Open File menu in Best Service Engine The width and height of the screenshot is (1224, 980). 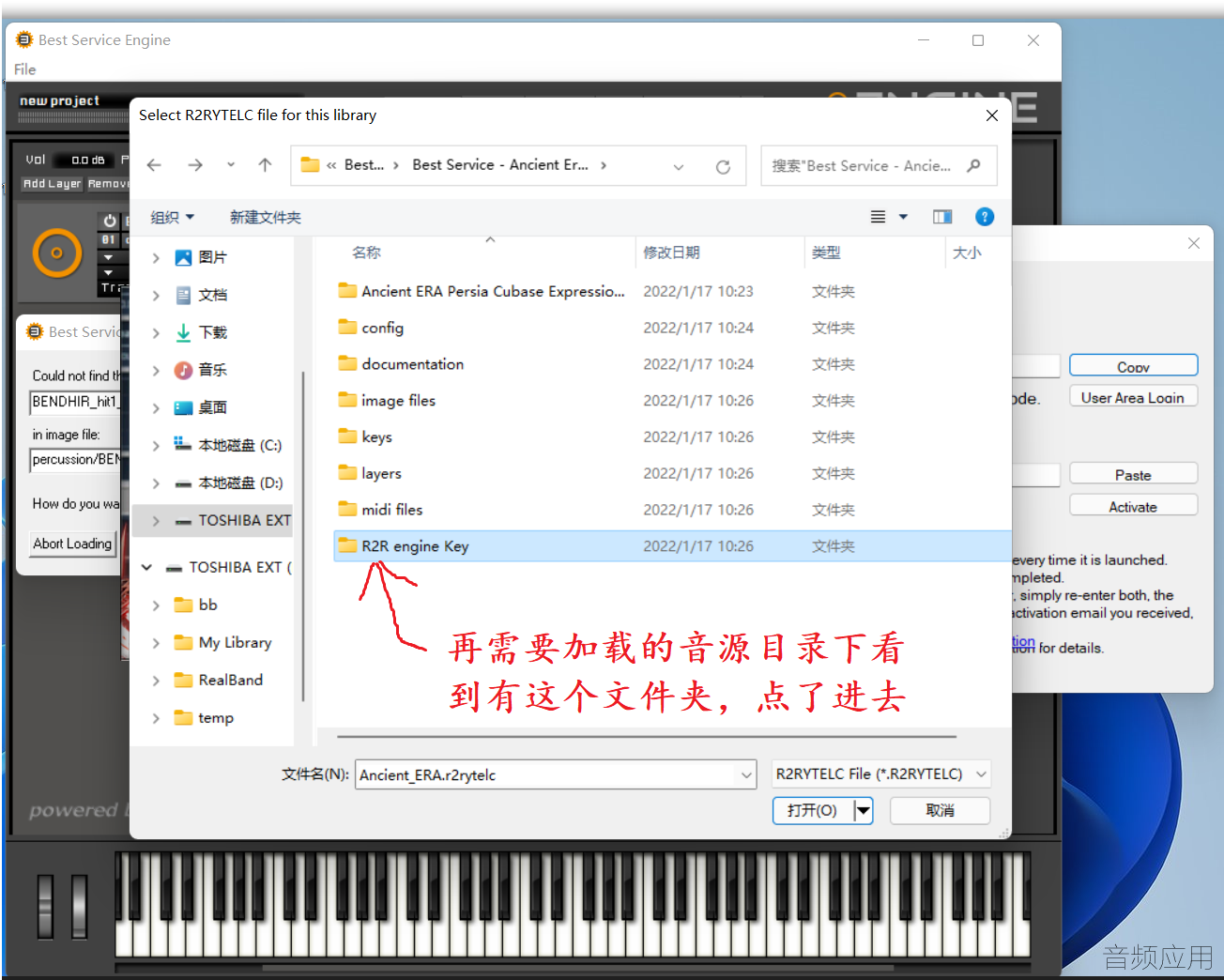24,69
